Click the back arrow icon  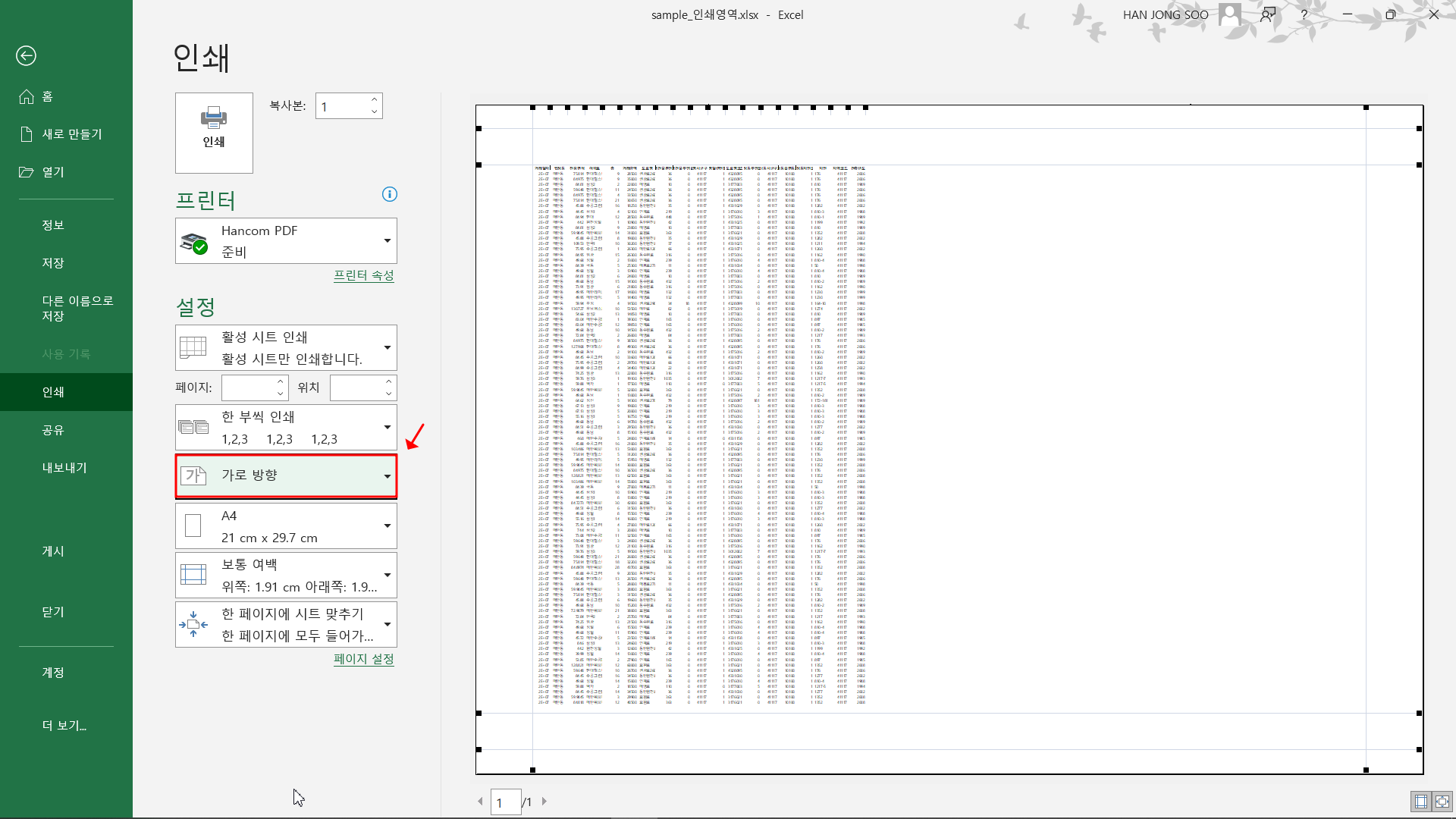pos(26,55)
